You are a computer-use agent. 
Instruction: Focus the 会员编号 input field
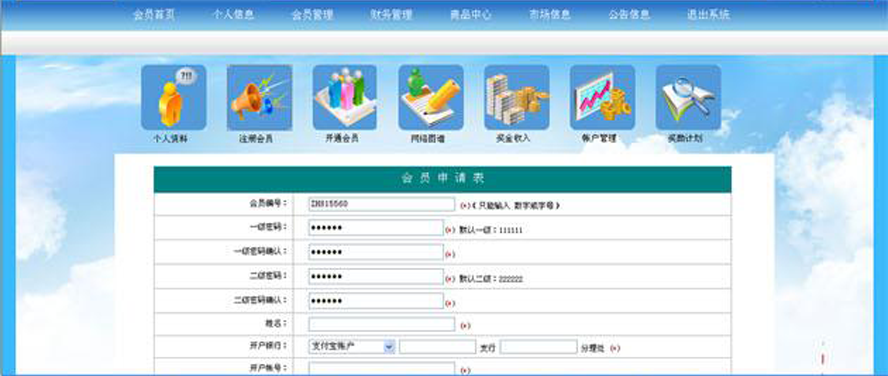coord(382,204)
